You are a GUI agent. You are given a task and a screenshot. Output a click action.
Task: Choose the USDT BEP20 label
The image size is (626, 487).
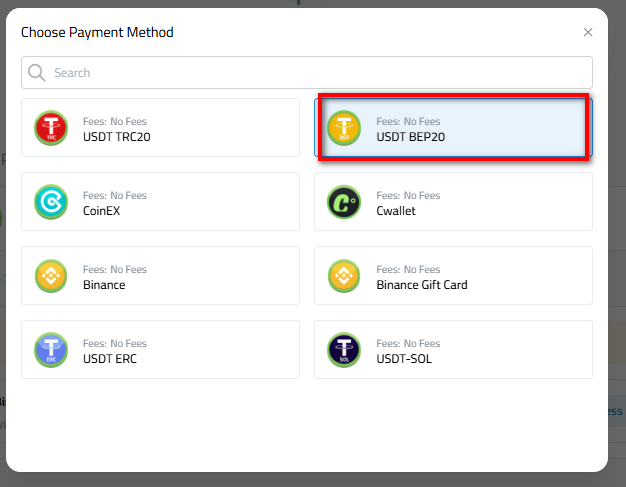pos(410,137)
